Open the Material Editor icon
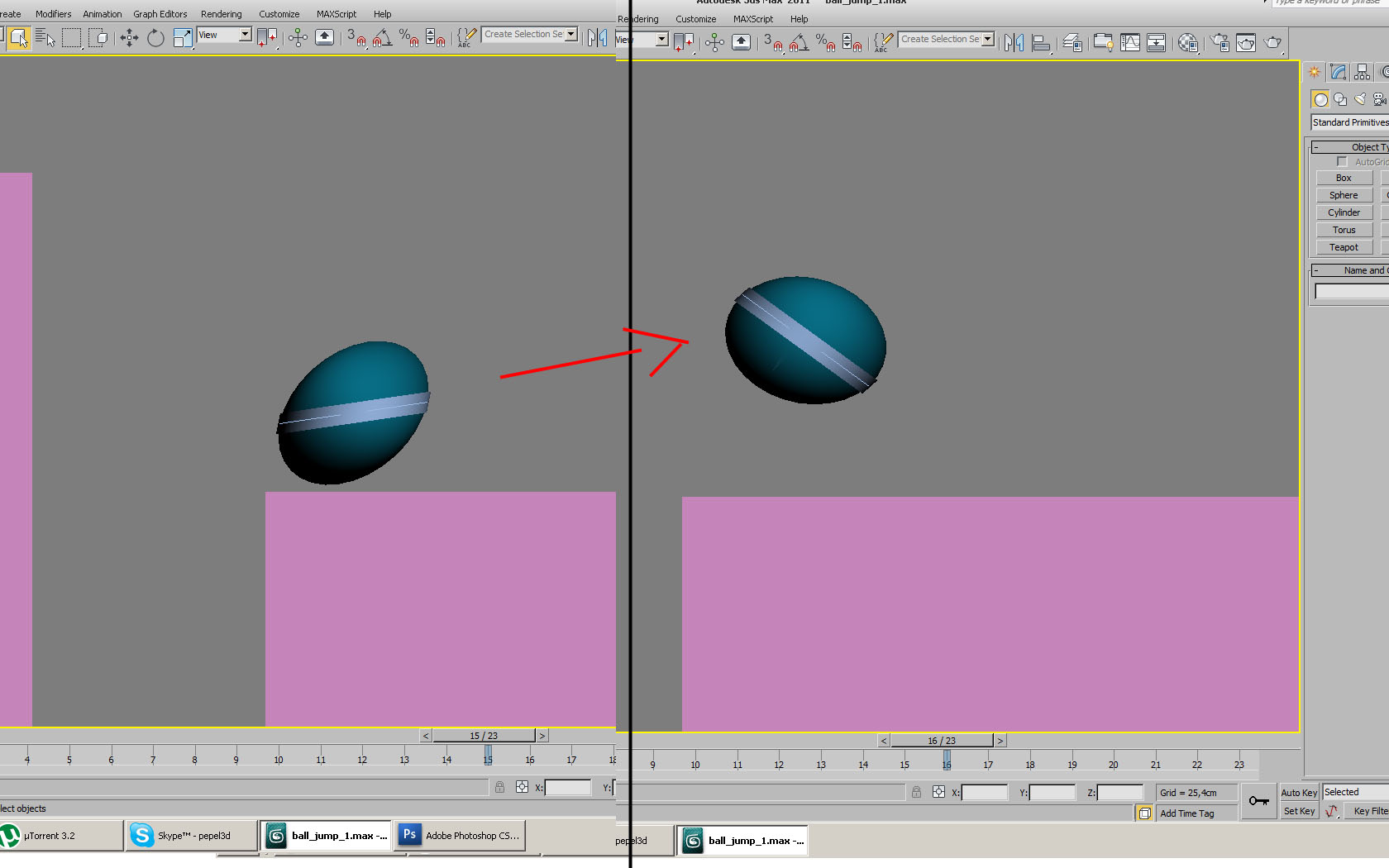This screenshot has width=1389, height=868. tap(1187, 43)
